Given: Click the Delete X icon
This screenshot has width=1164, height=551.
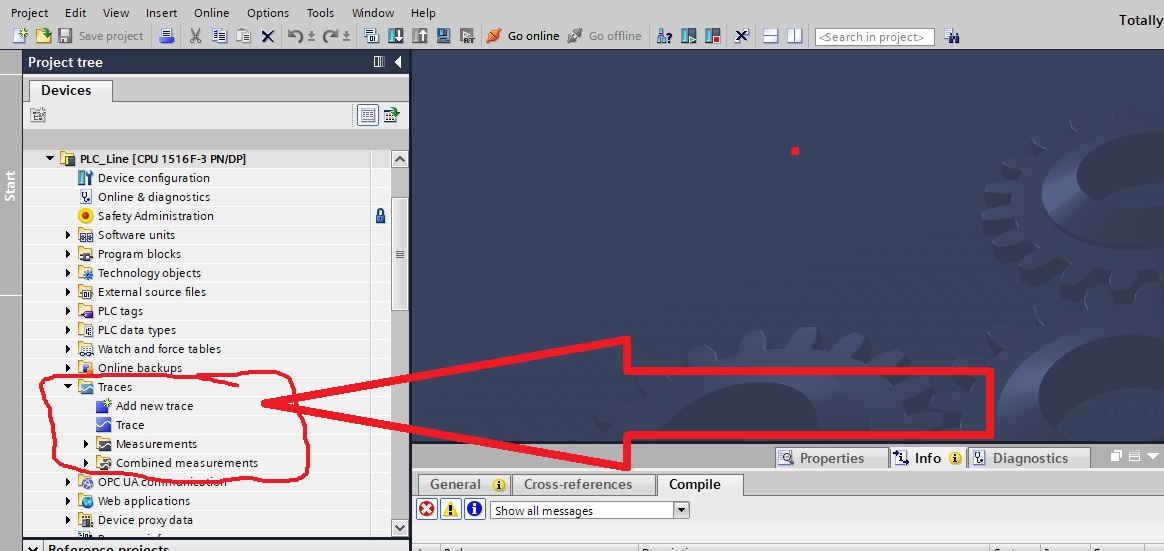Looking at the screenshot, I should [x=267, y=36].
